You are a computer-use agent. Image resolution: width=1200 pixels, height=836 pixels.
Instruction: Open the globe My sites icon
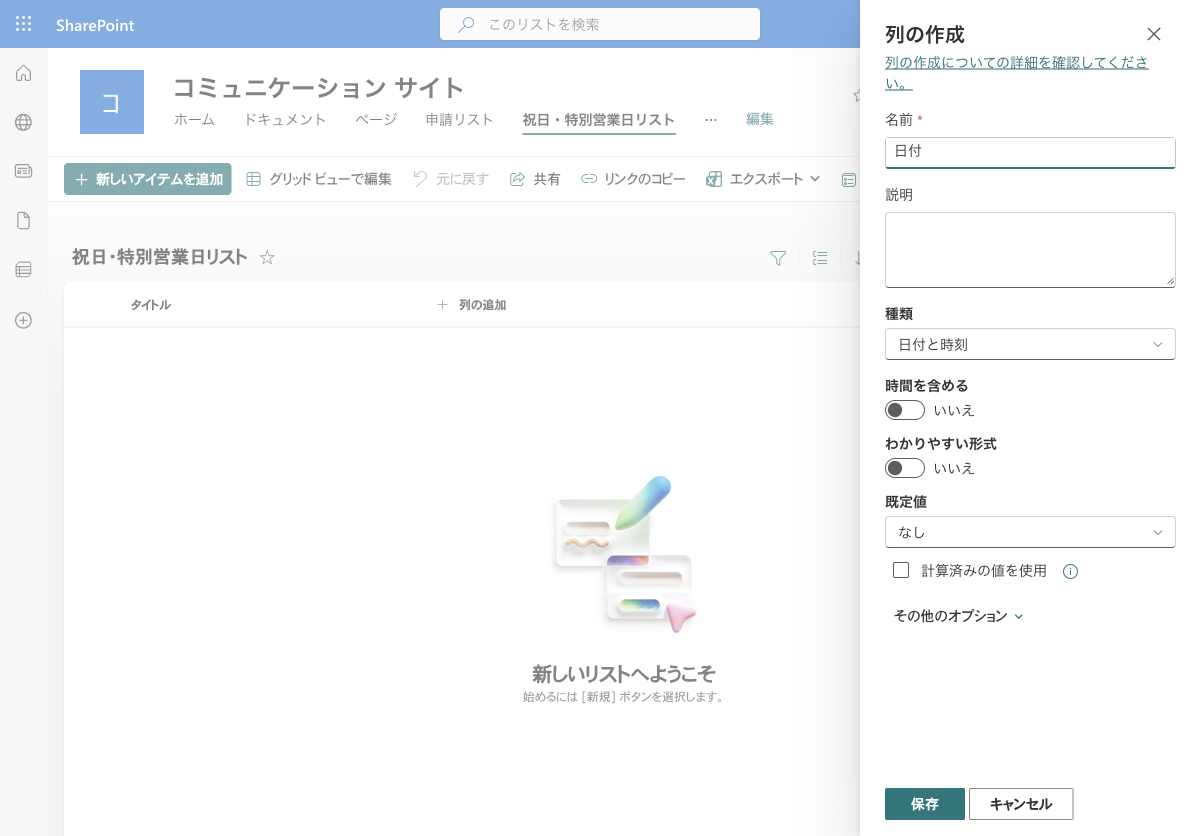[x=23, y=122]
